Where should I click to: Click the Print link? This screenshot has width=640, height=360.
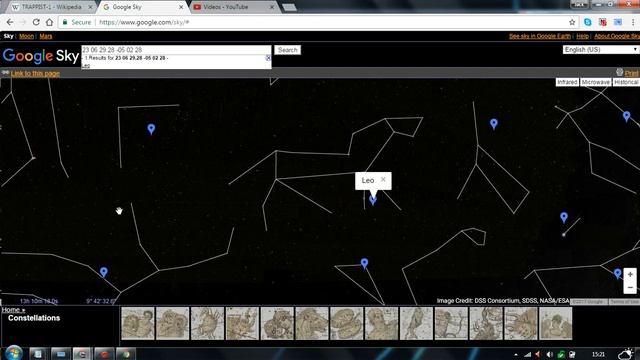pos(631,73)
